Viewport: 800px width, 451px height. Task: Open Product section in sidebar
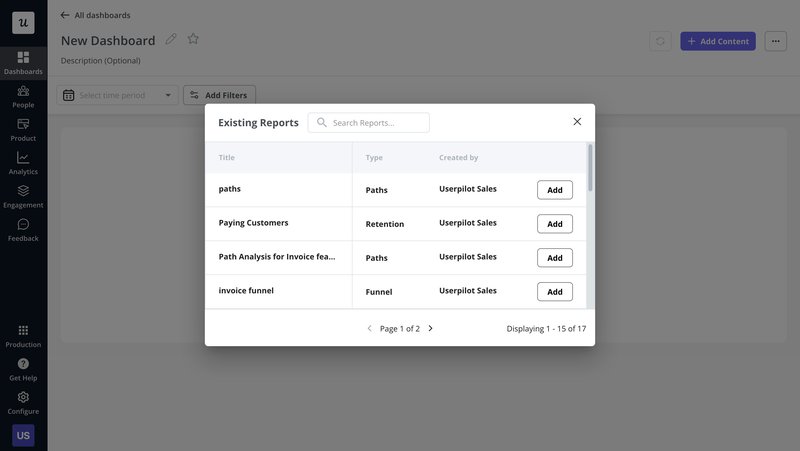click(x=23, y=129)
